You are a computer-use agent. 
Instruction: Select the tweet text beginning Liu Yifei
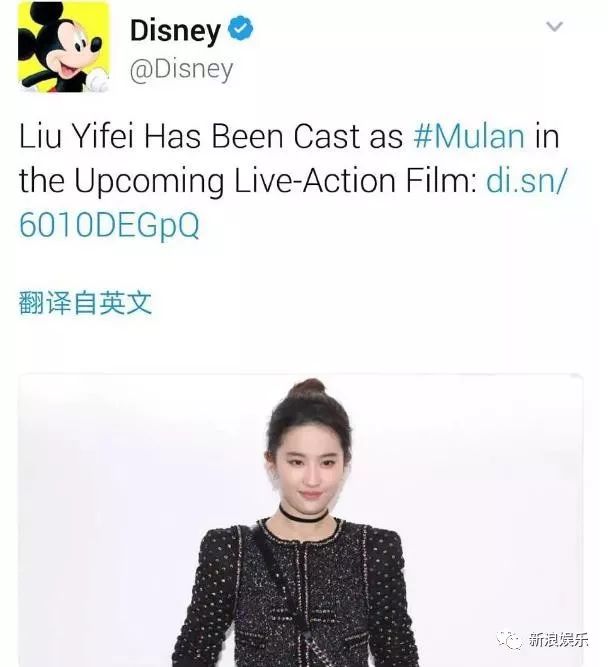[293, 180]
